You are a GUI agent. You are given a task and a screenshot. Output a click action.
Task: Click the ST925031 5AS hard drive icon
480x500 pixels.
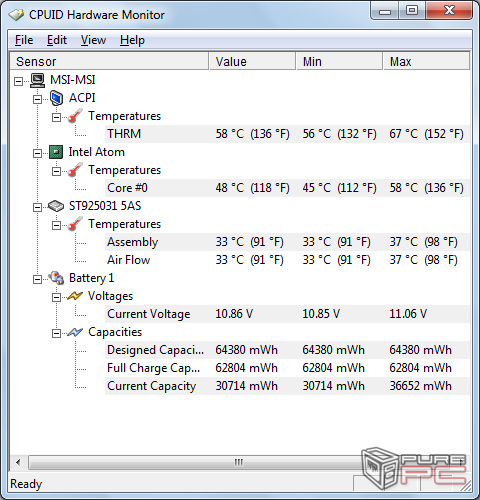[56, 206]
